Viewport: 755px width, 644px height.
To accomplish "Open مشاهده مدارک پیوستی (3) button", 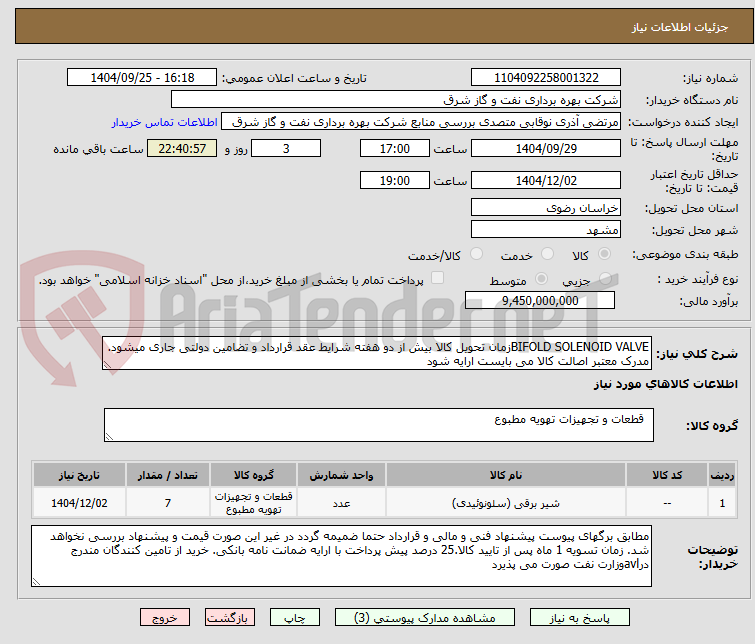I will tap(425, 618).
